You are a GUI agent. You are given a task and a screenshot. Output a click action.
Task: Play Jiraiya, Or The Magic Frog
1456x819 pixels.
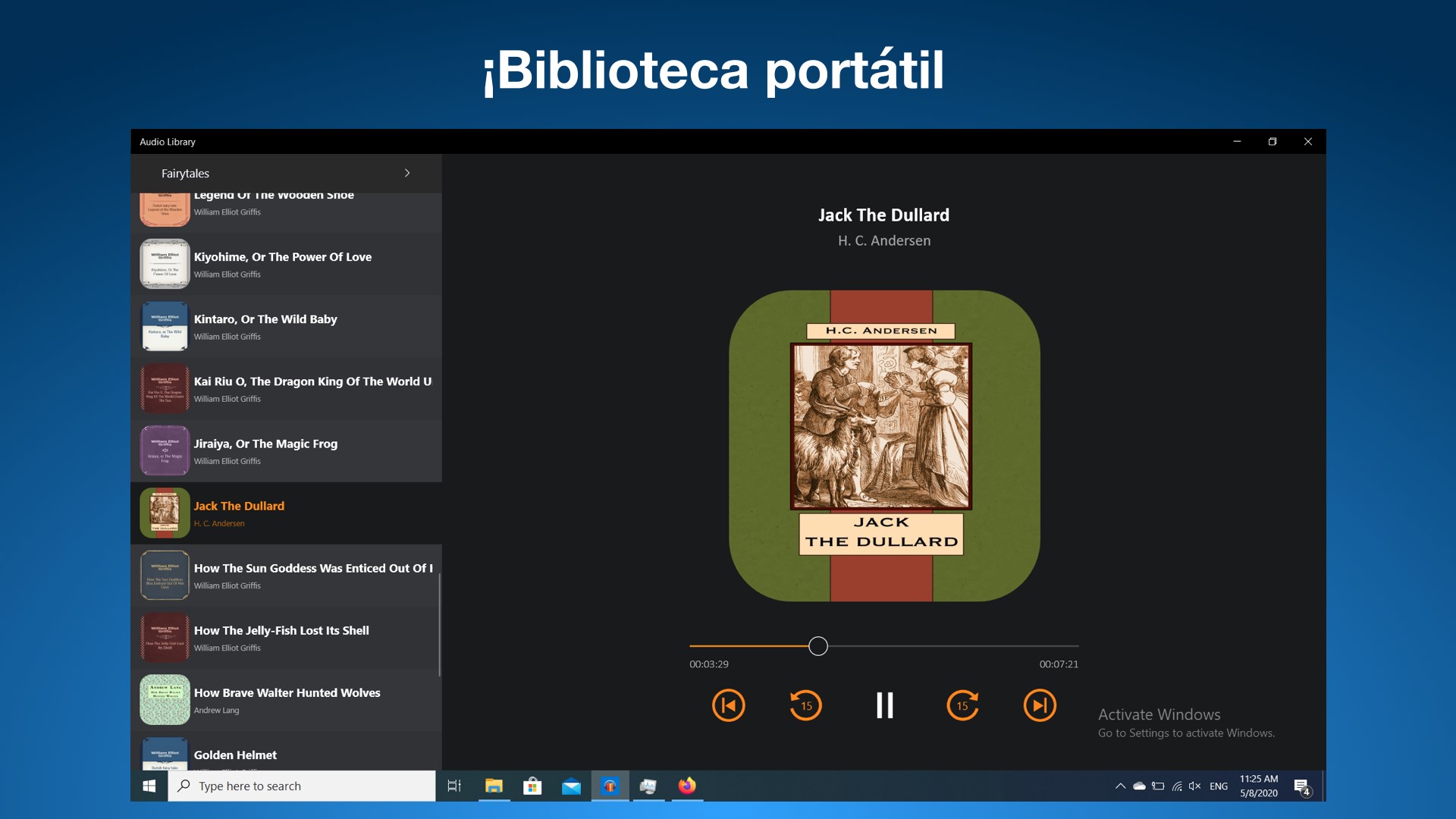tap(265, 444)
